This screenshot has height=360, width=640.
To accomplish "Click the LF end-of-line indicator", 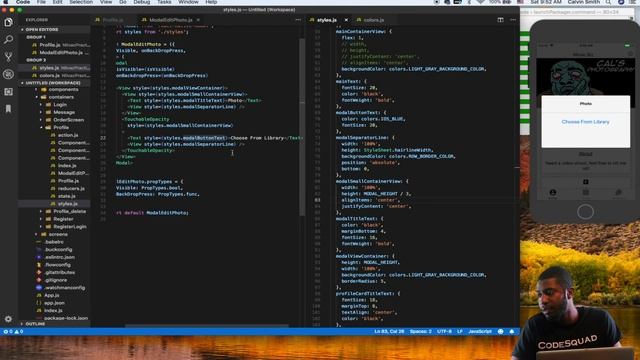I will point(460,331).
